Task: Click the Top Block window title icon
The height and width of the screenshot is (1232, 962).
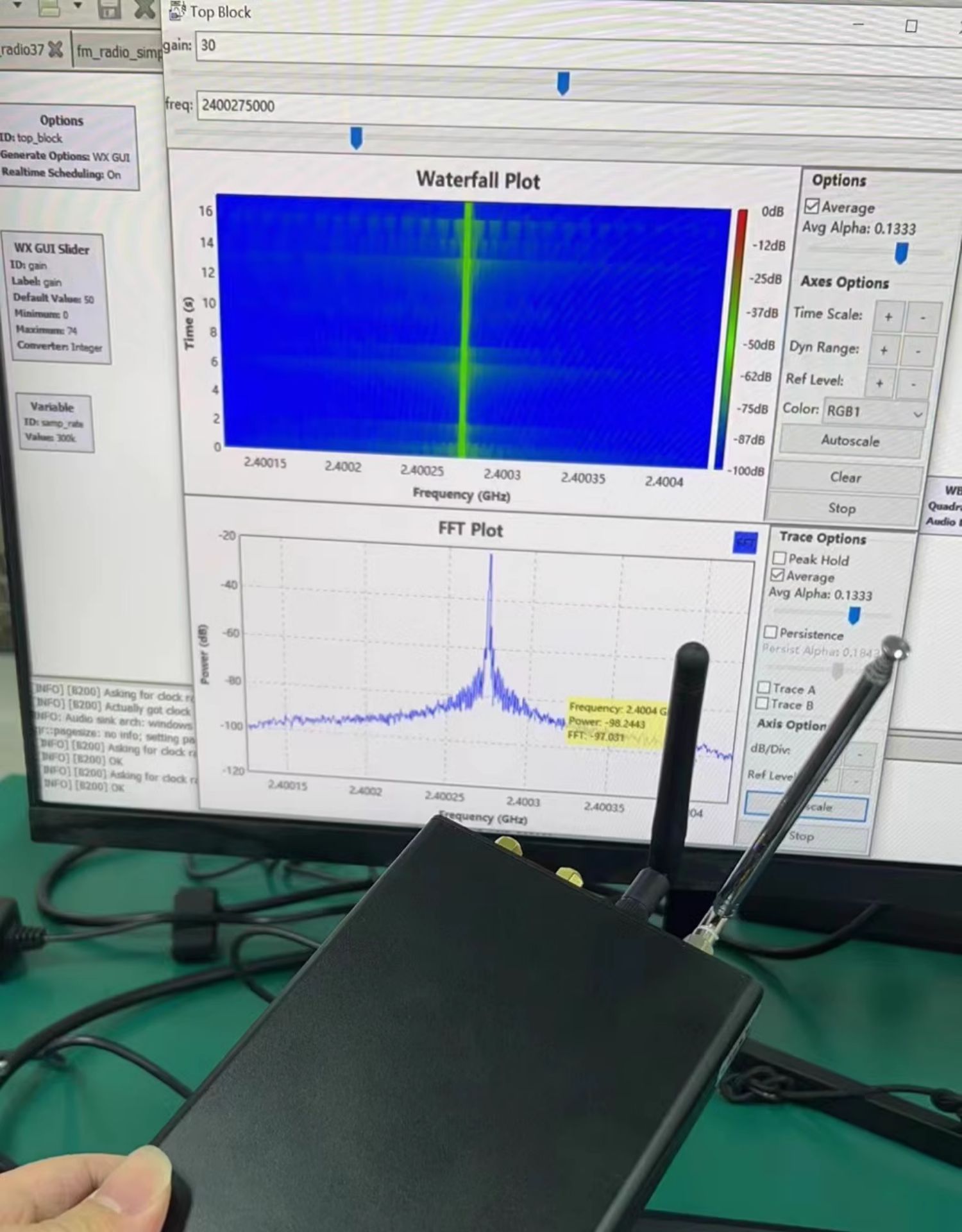Action: [176, 11]
